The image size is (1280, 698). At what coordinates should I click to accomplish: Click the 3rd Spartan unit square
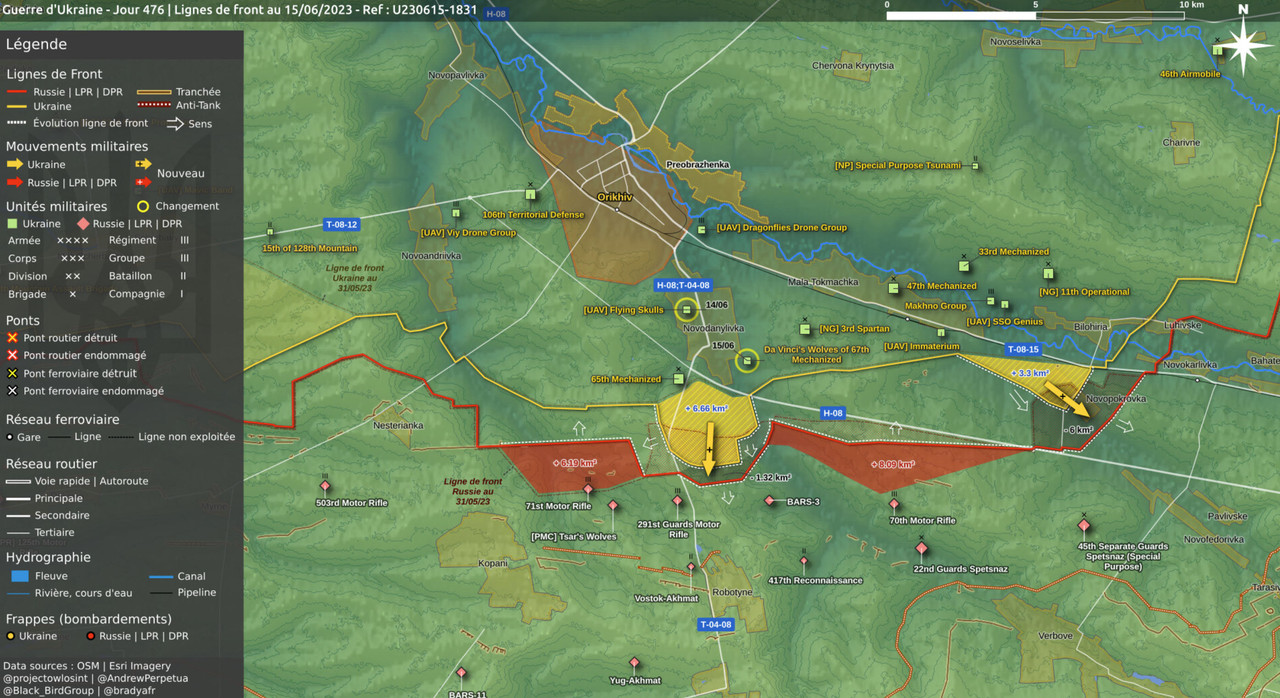pos(805,328)
